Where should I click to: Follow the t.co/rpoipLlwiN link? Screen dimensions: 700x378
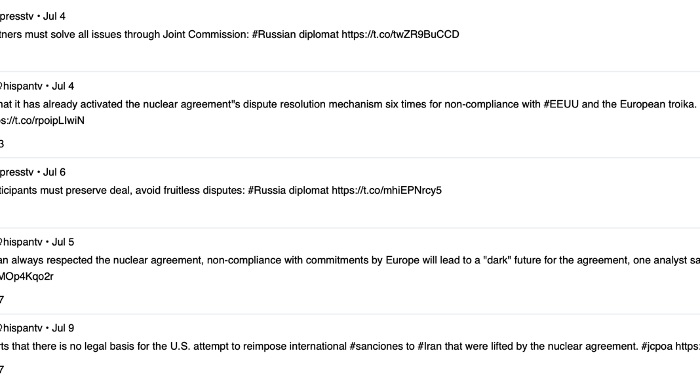(x=42, y=120)
